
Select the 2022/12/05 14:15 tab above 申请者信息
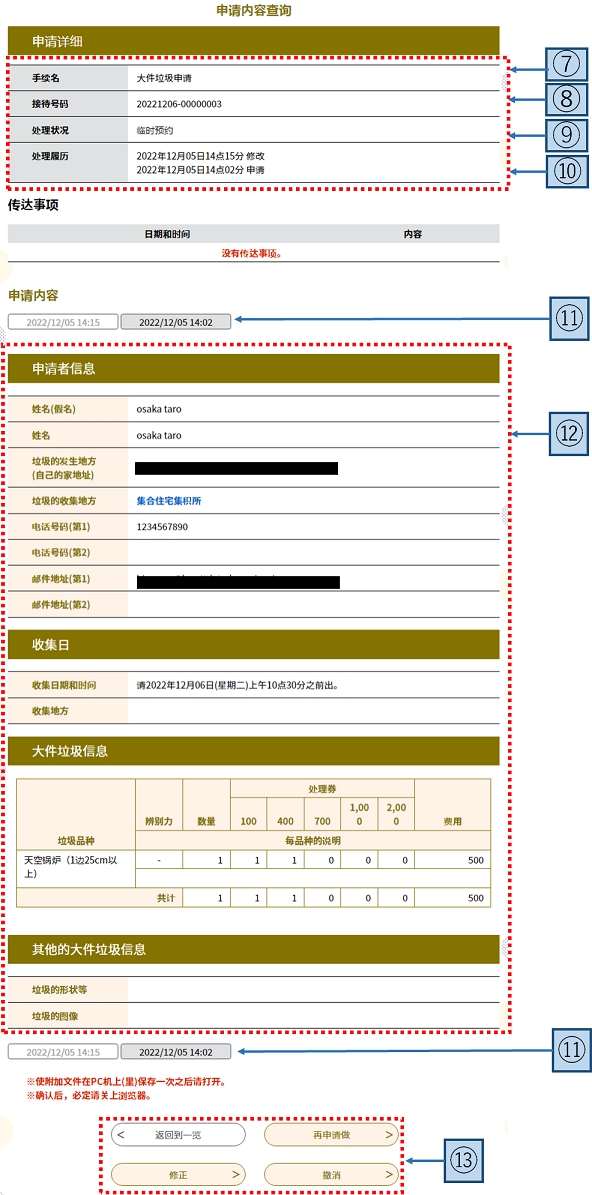pos(63,322)
